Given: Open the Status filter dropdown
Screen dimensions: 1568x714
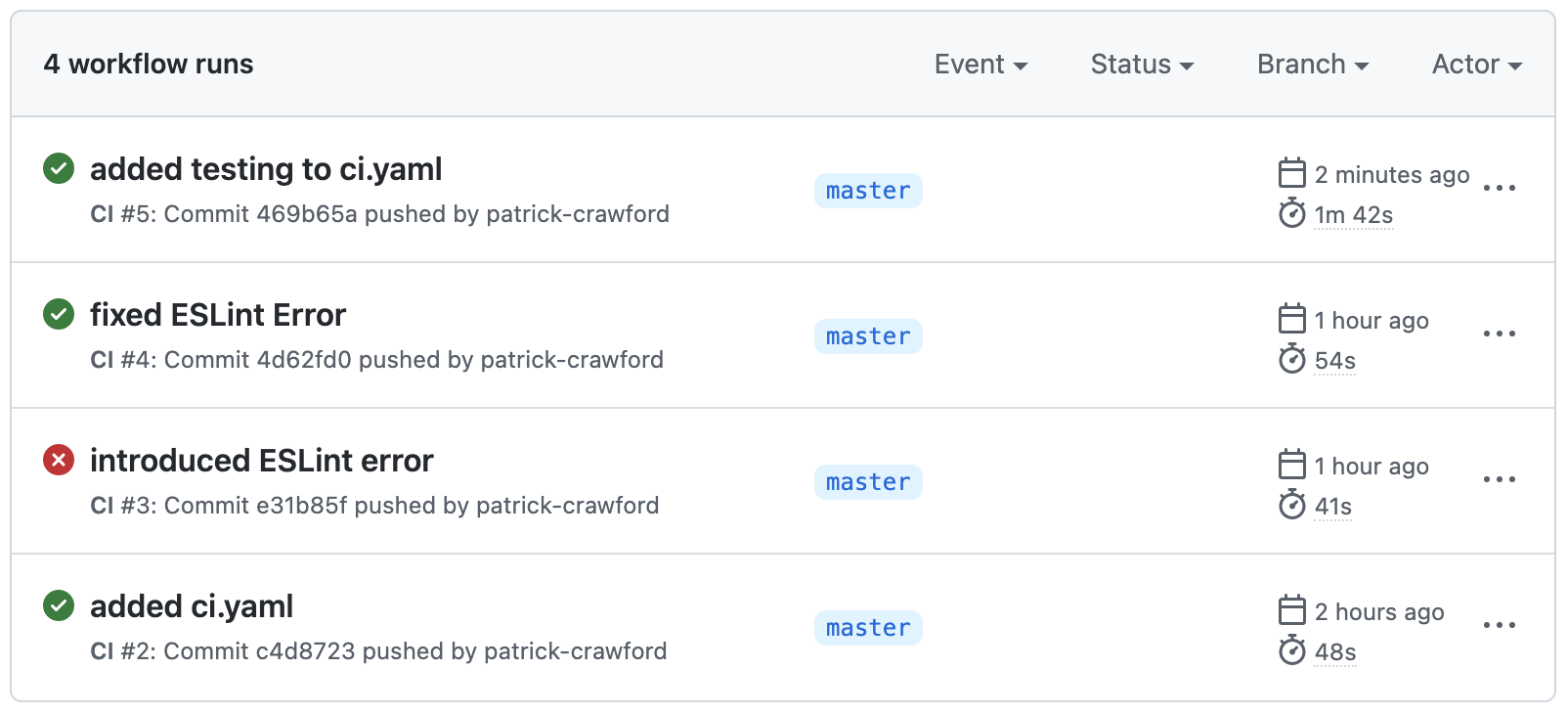Looking at the screenshot, I should click(x=1141, y=64).
